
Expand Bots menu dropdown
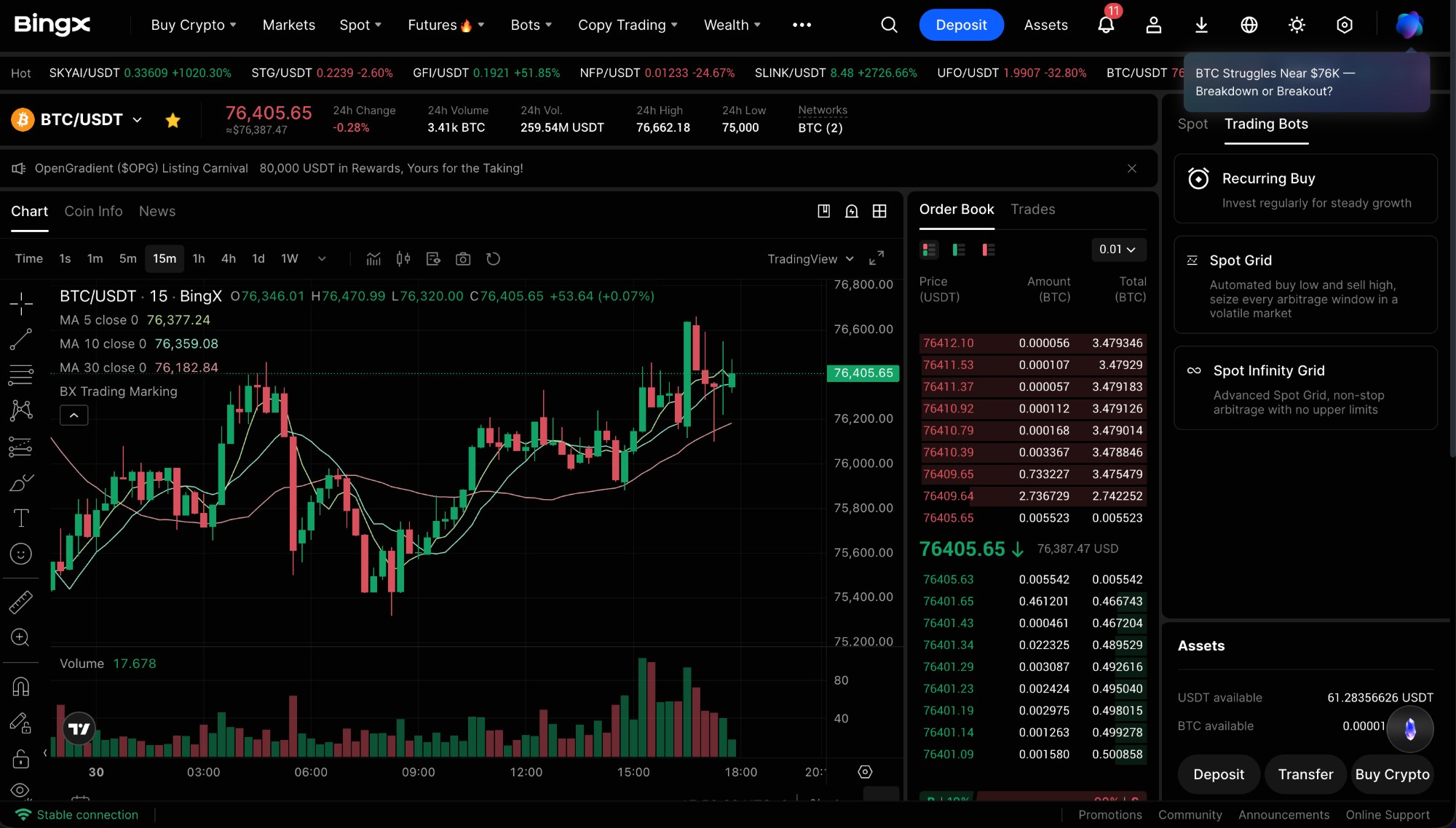[x=531, y=25]
